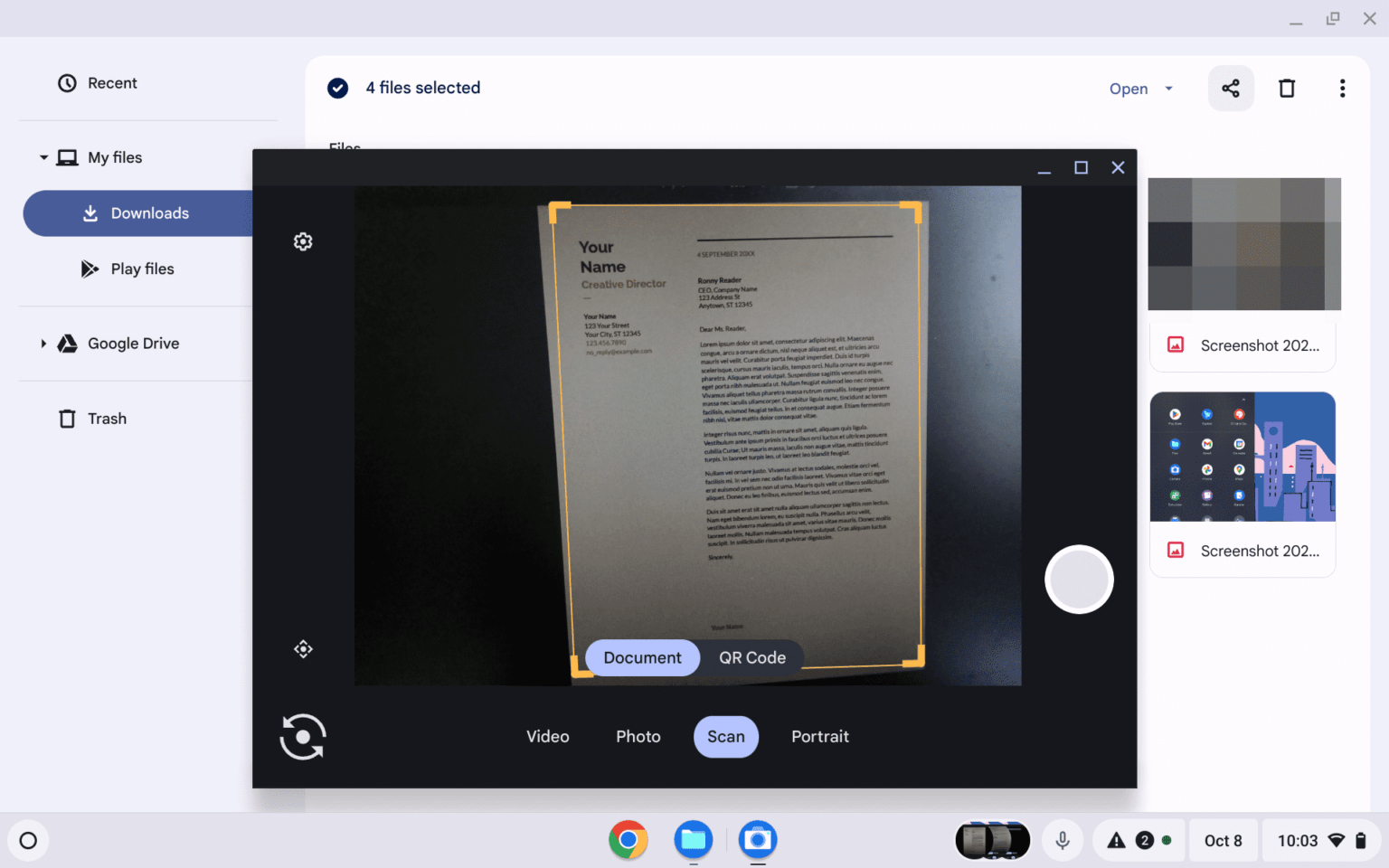Image resolution: width=1389 pixels, height=868 pixels.
Task: Share the selected files
Action: pos(1231,88)
